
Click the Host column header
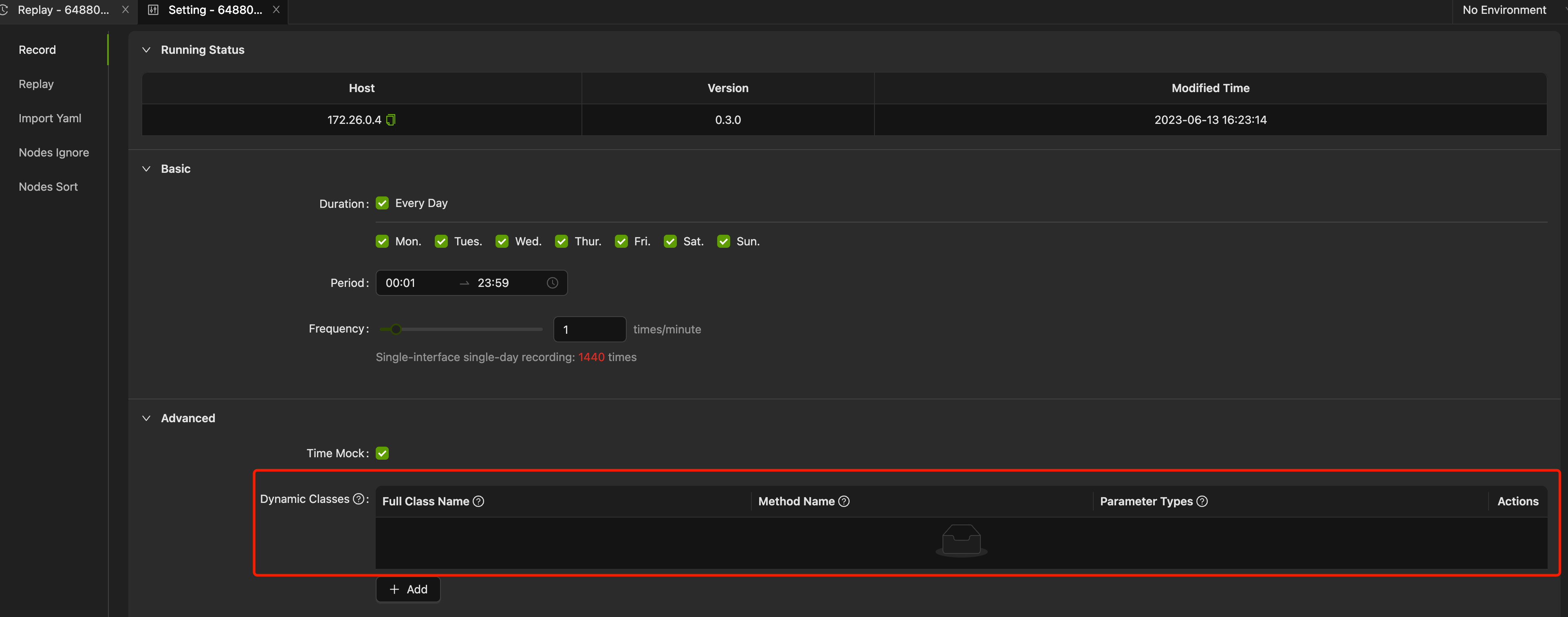pyautogui.click(x=361, y=88)
